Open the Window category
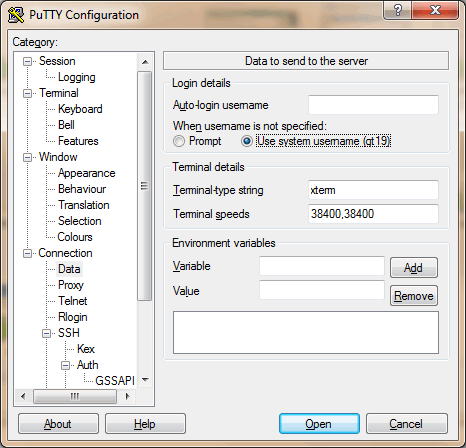Screen dimensions: 466x448 pos(58,157)
